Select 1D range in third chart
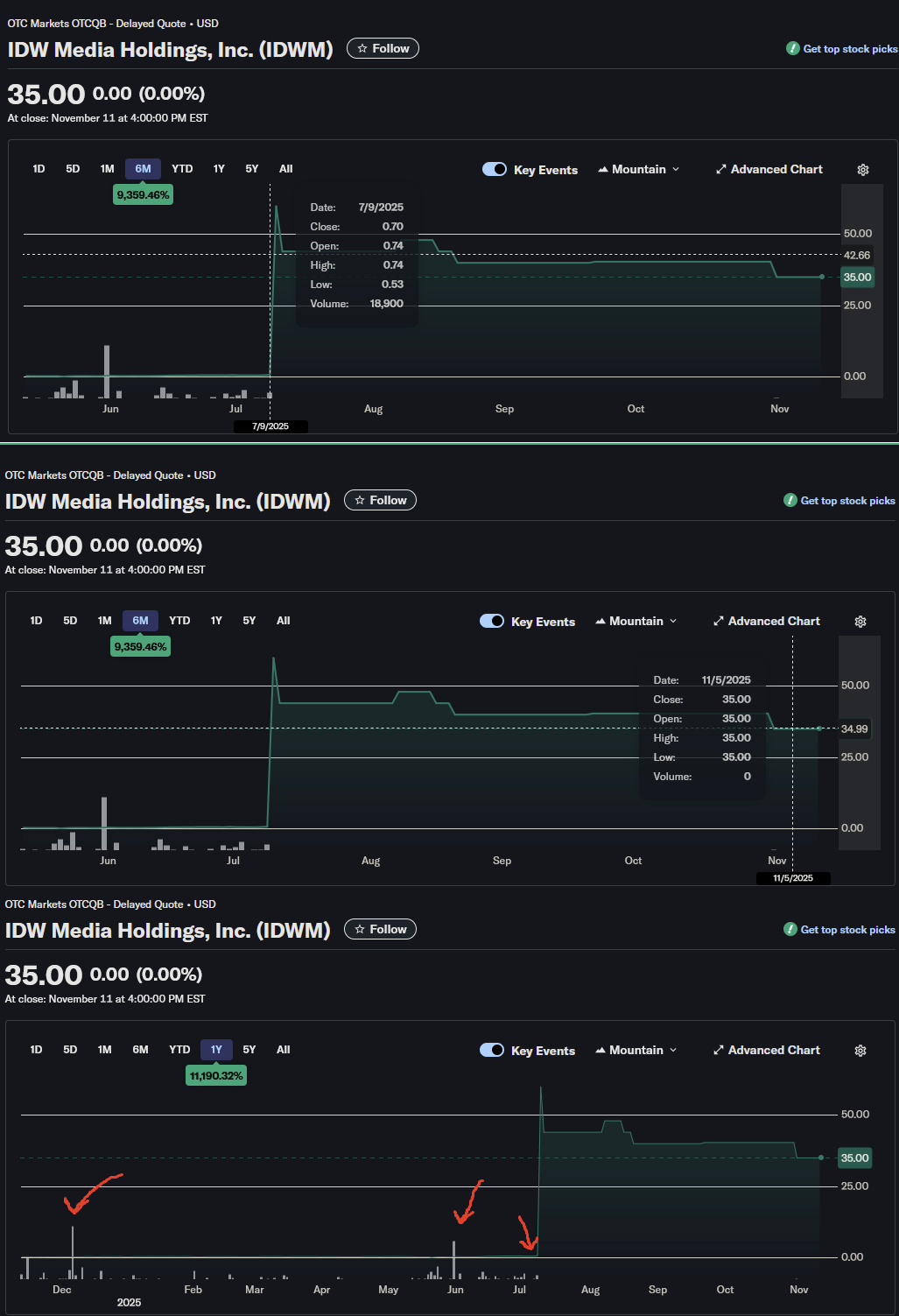Viewport: 899px width, 1316px height. [36, 1050]
